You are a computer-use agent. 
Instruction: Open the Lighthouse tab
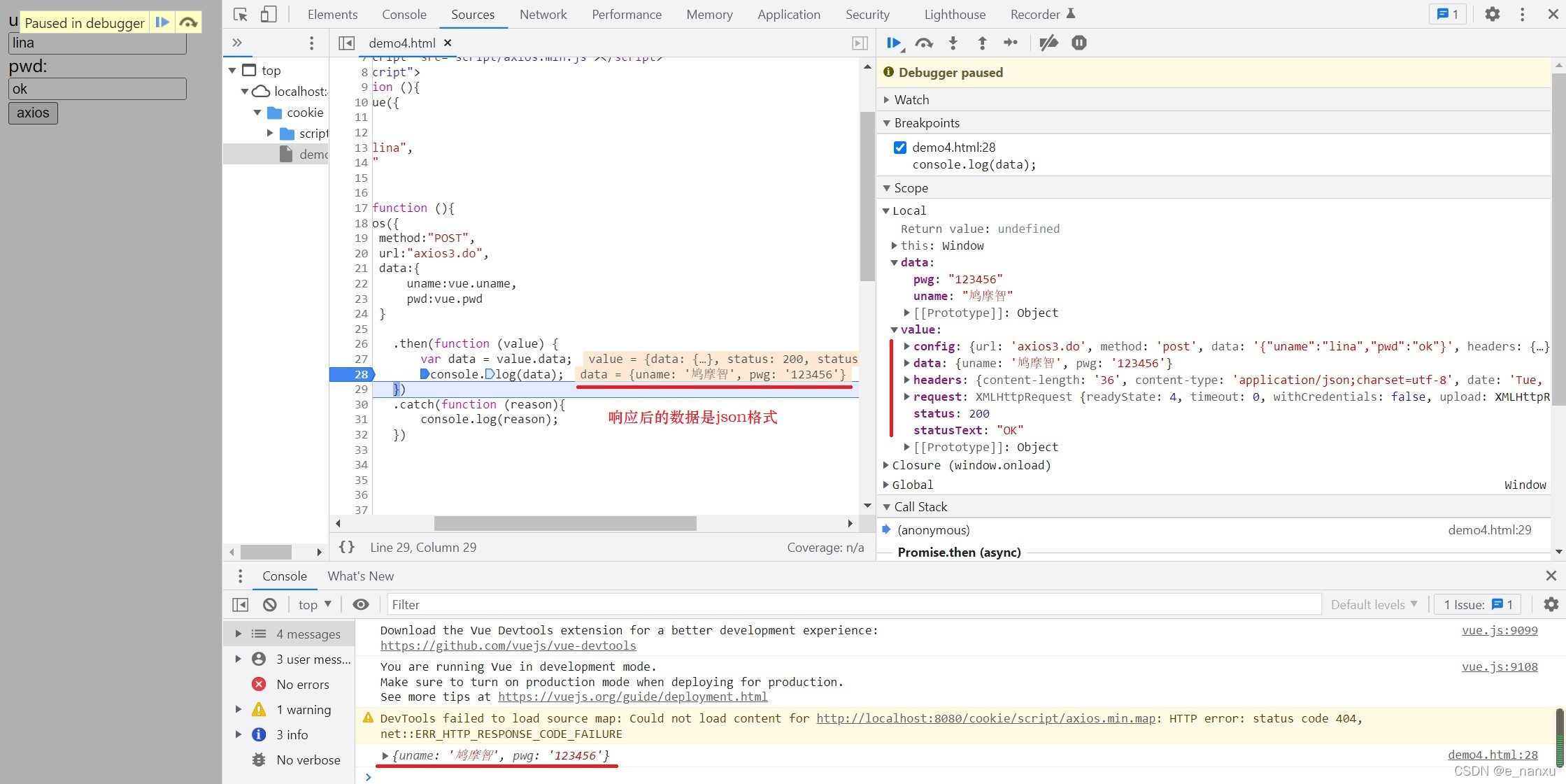pos(955,15)
